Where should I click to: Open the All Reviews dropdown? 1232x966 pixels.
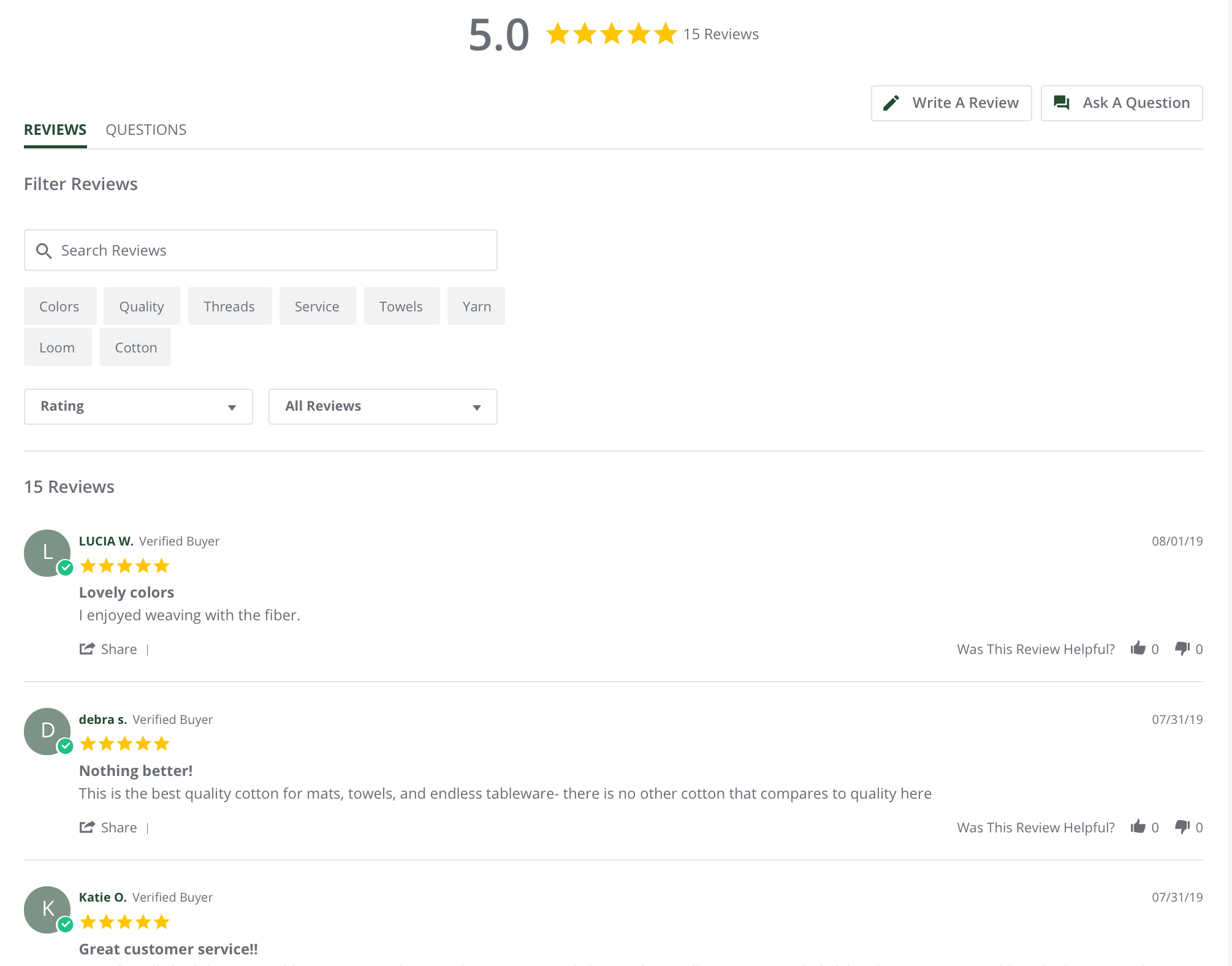[x=382, y=406]
